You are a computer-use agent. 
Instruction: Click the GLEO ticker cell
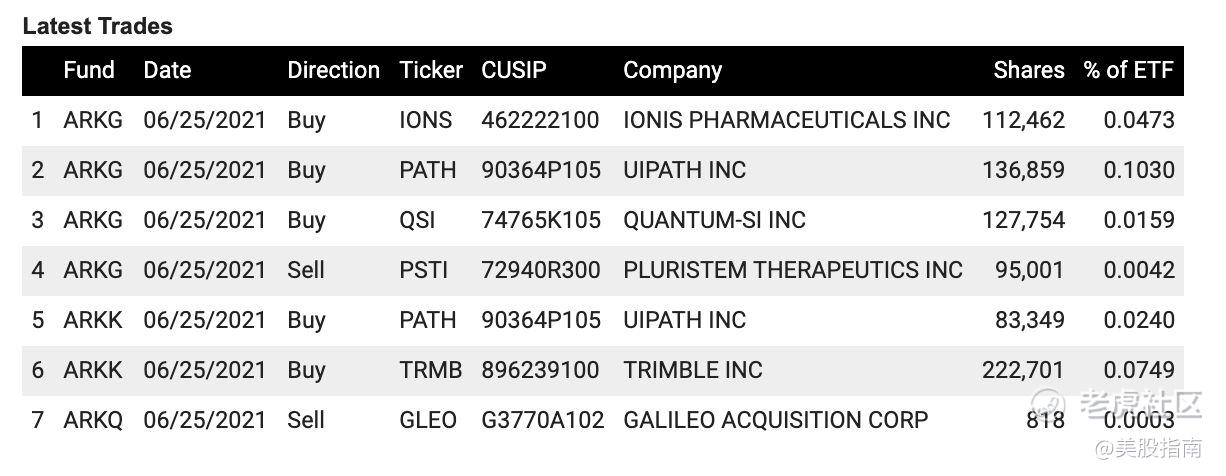point(428,420)
